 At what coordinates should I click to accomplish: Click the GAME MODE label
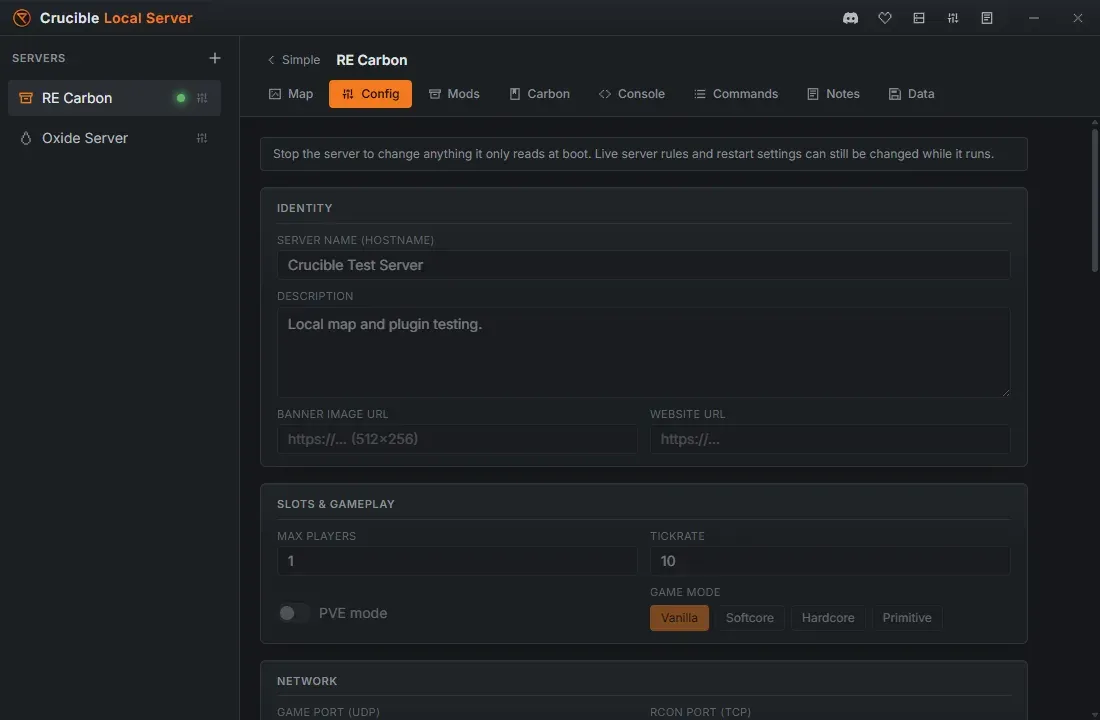coord(685,592)
